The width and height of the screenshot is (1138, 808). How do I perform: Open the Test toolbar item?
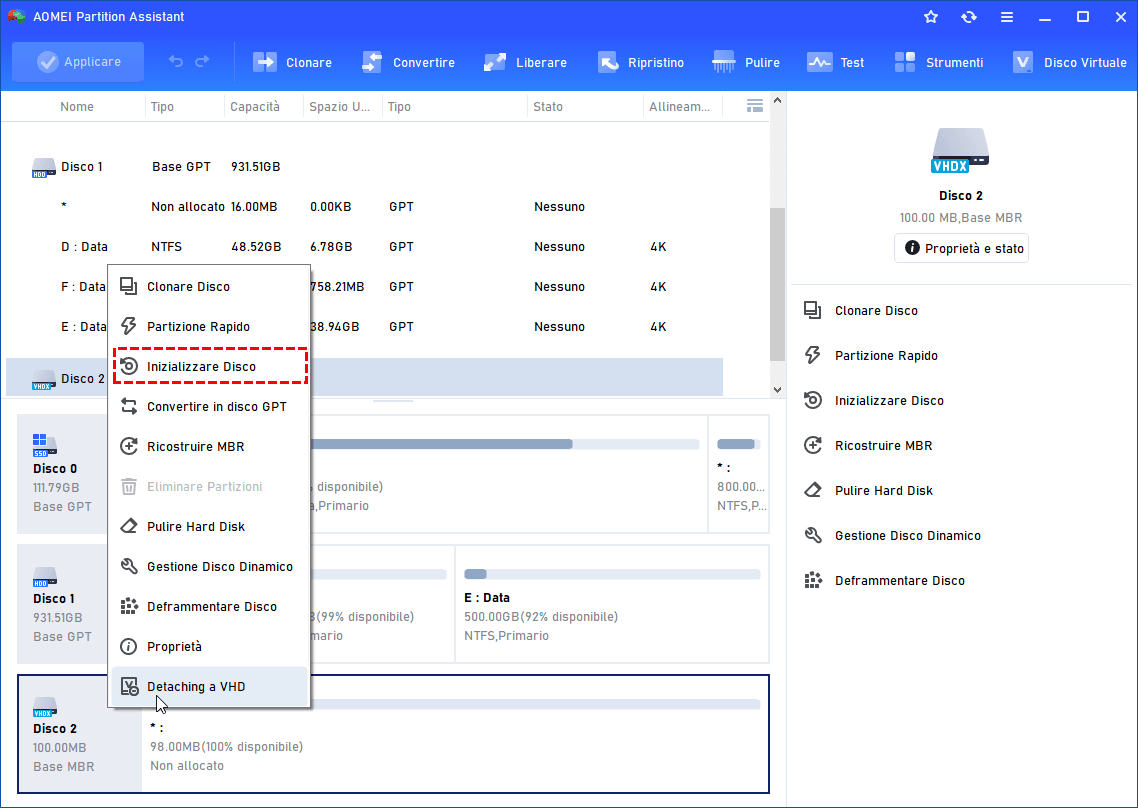[835, 62]
